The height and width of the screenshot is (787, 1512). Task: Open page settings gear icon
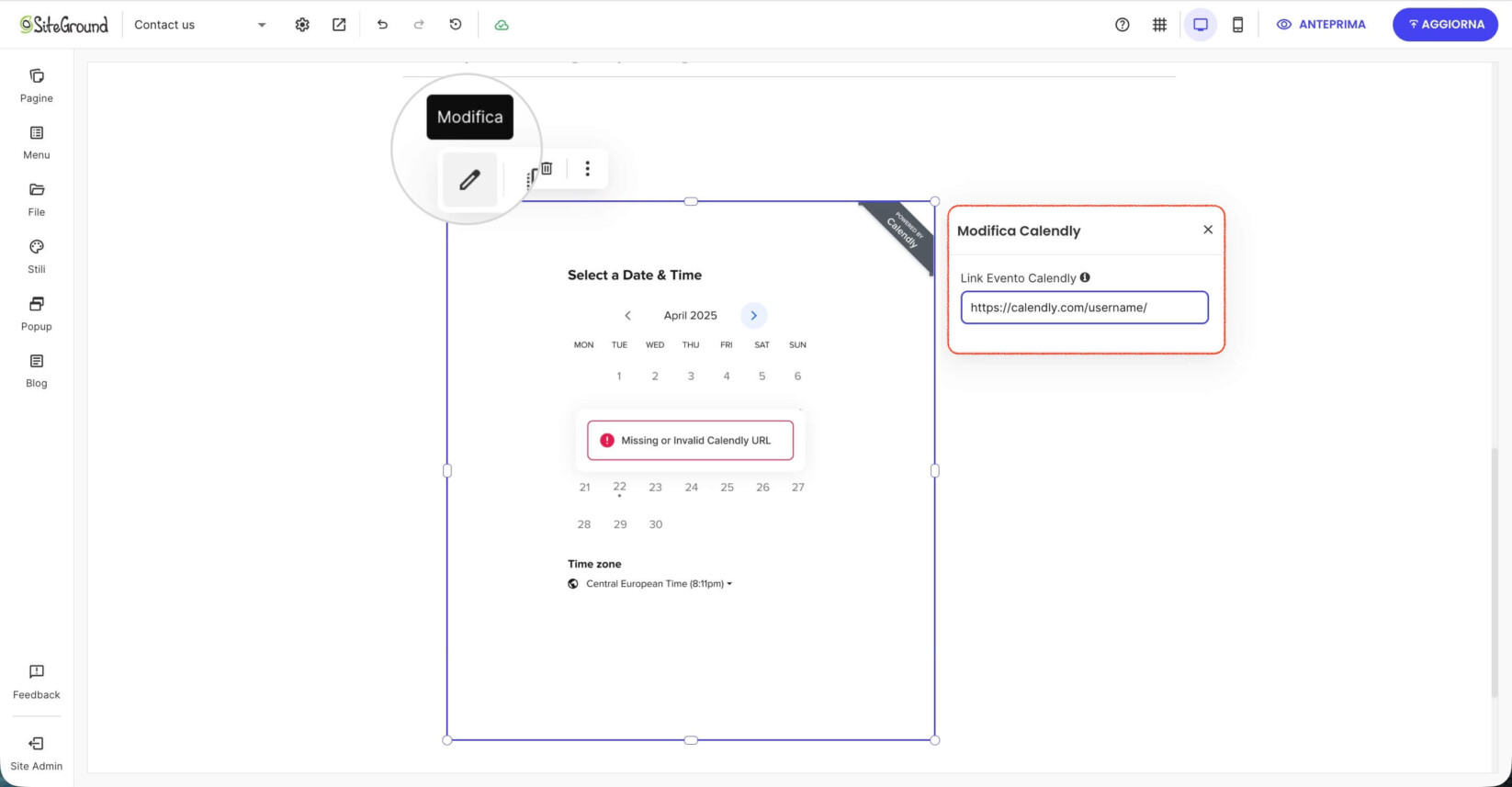(x=302, y=25)
